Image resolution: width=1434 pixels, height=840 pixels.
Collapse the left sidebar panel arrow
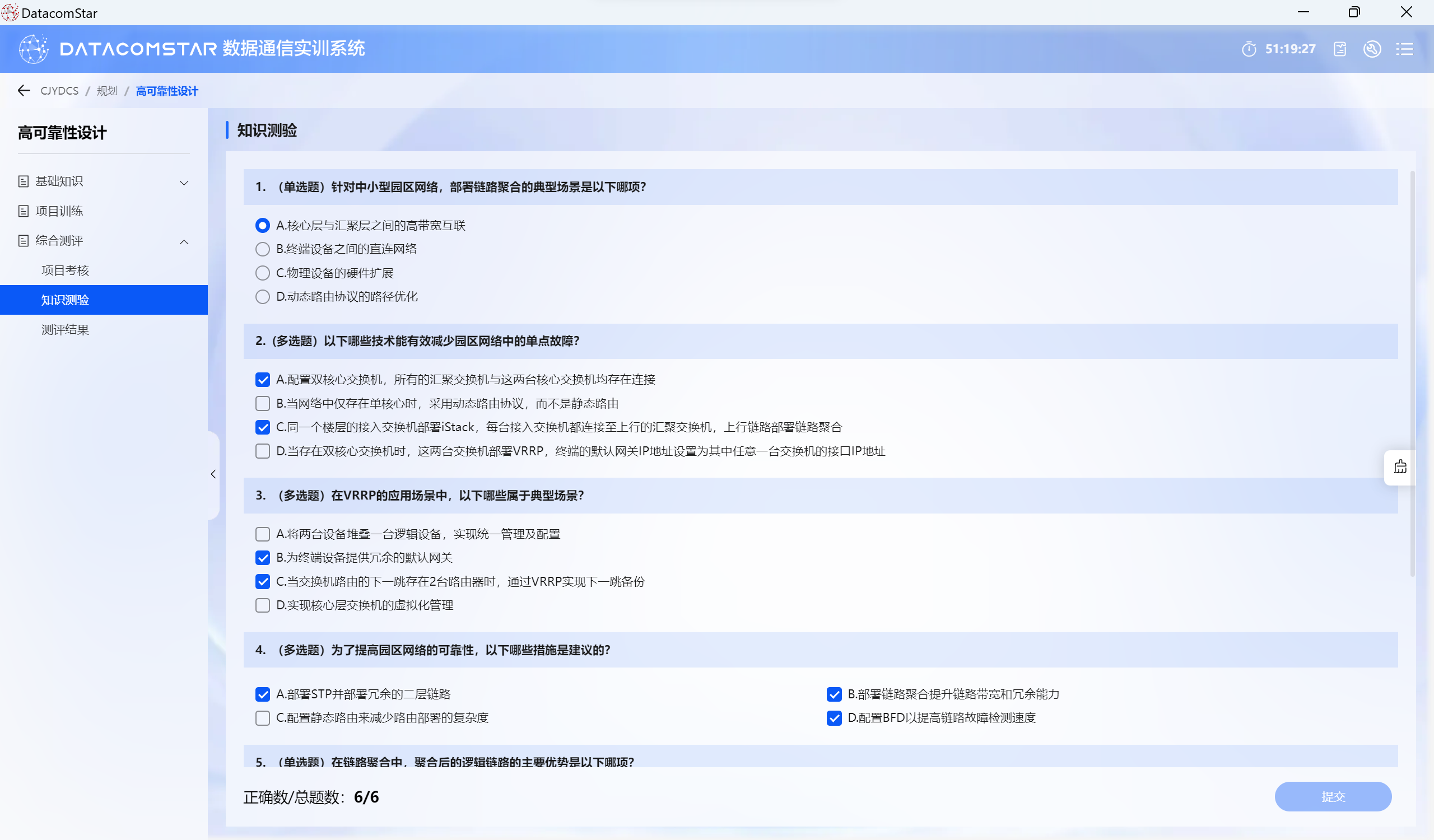213,474
